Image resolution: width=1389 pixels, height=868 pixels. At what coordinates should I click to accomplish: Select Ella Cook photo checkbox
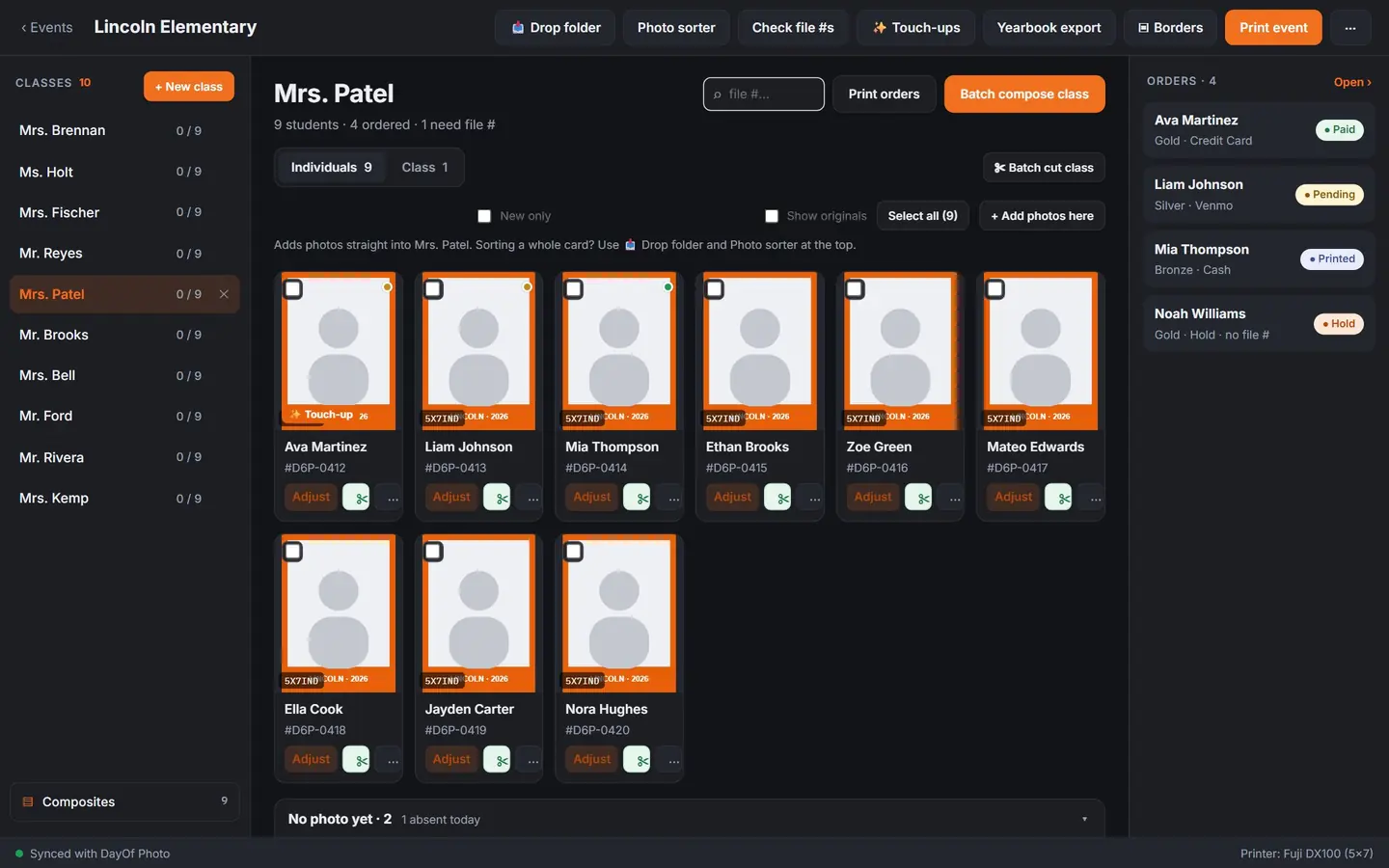pos(293,551)
